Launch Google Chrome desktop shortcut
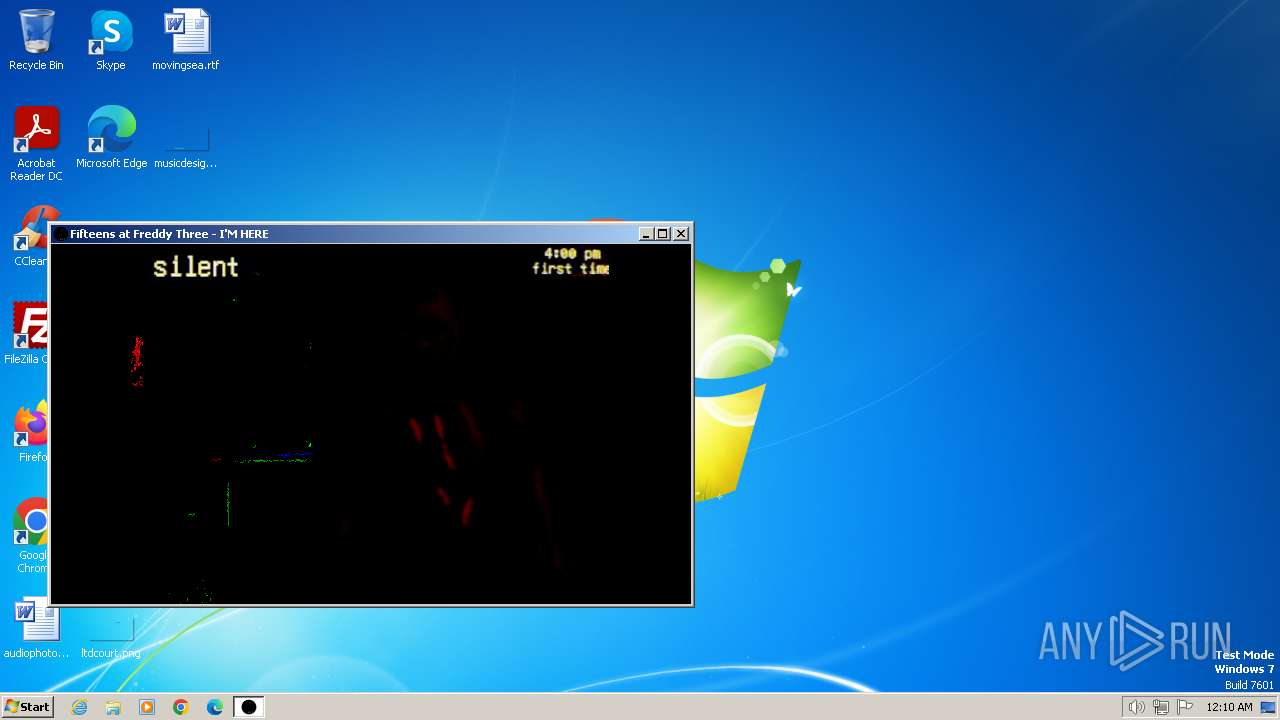1280x720 pixels. click(31, 536)
